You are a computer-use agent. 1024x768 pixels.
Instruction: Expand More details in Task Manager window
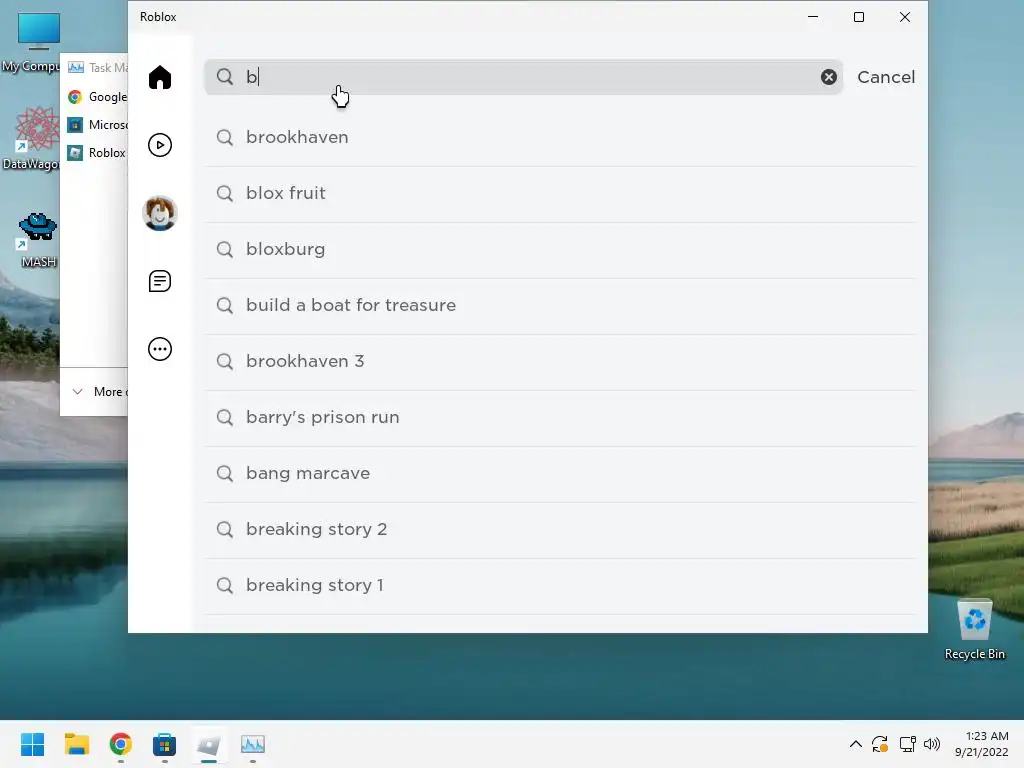[x=98, y=392]
